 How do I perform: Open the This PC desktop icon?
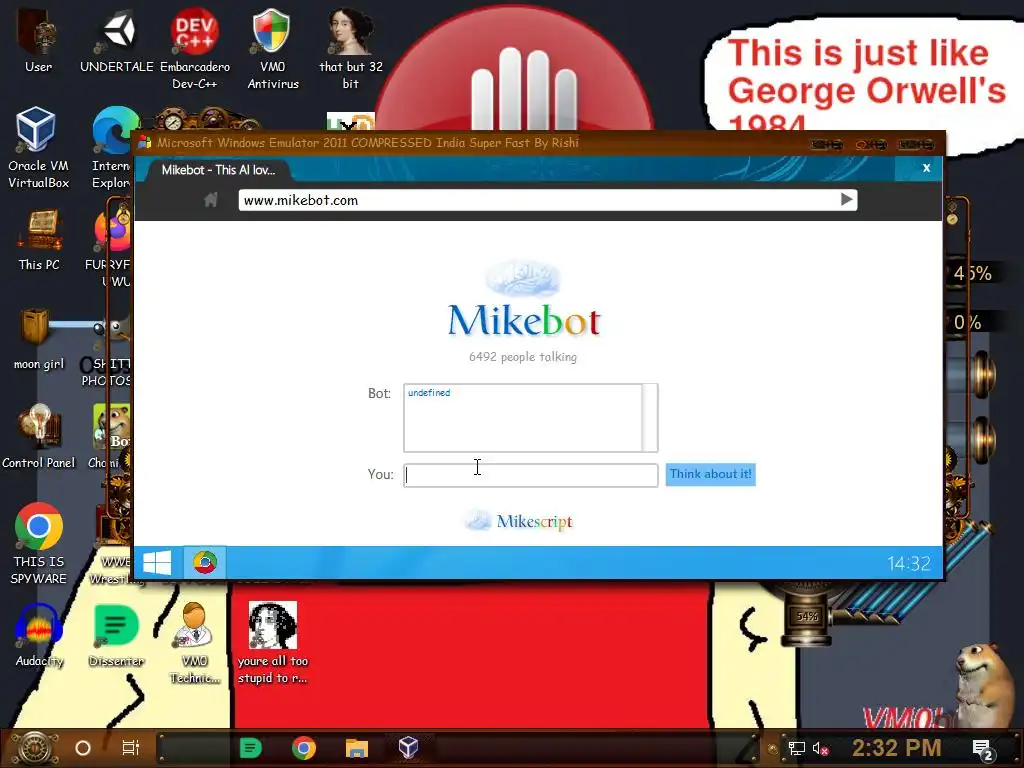(39, 239)
